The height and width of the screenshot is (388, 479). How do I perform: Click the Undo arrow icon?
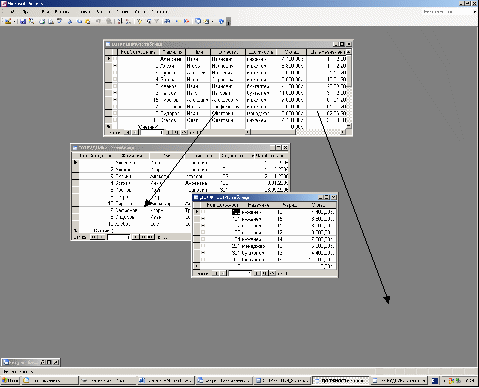[x=98, y=21]
